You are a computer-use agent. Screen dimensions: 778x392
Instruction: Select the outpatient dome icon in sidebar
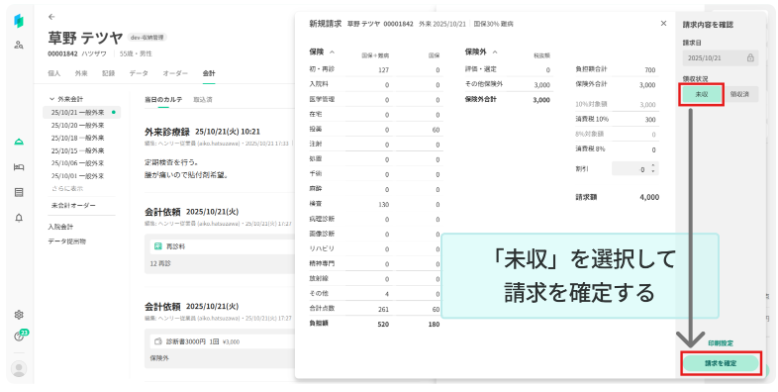click(19, 142)
